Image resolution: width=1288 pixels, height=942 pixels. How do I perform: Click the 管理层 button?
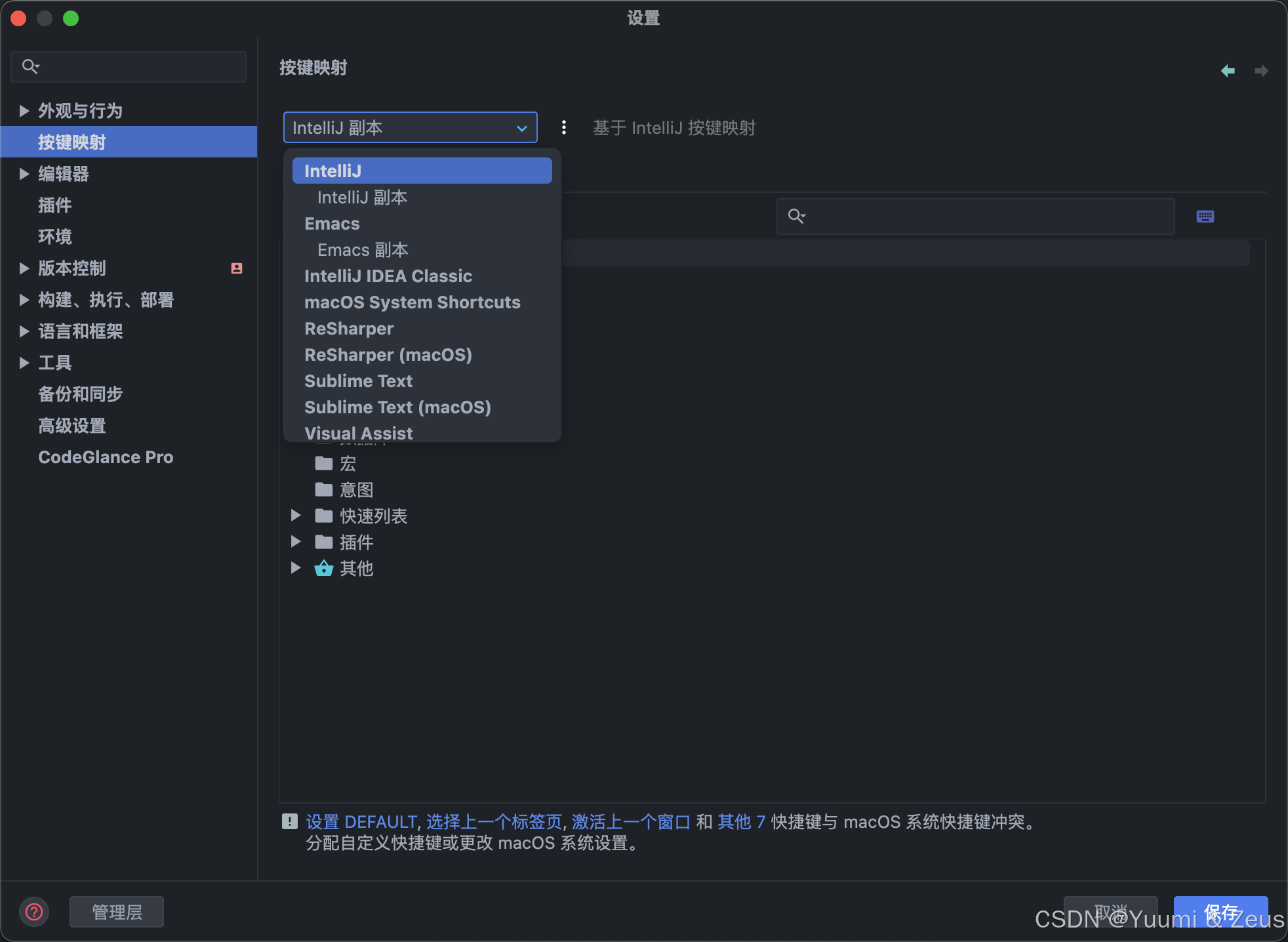tap(117, 912)
